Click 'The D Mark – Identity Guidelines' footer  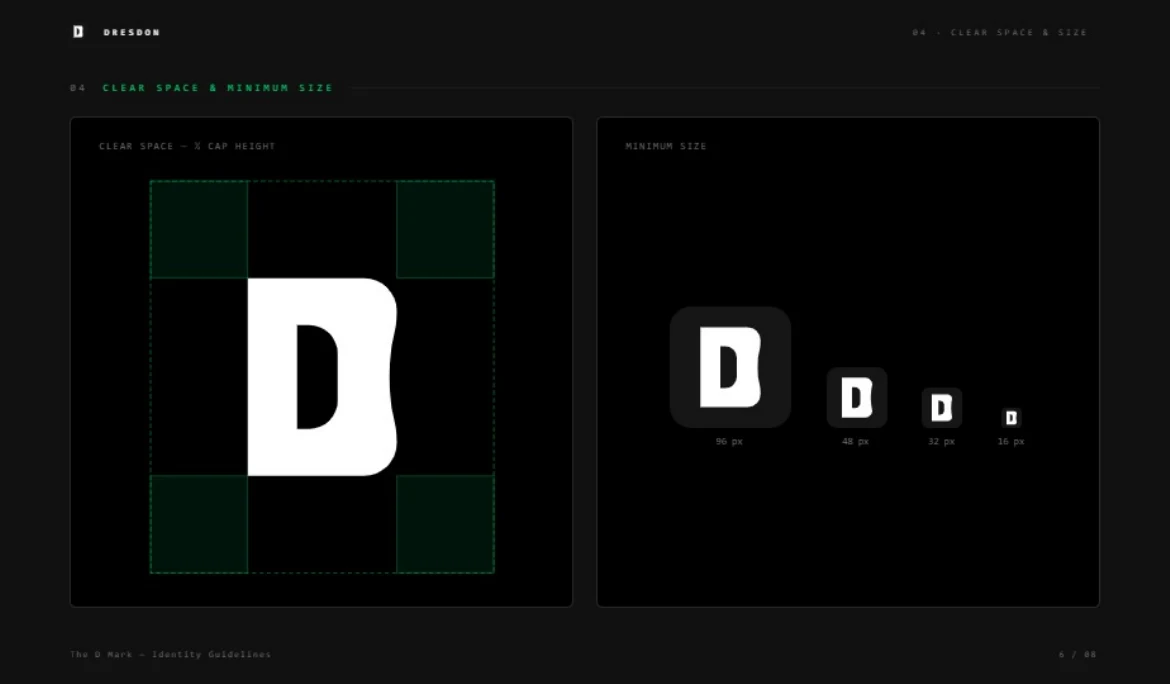tap(171, 654)
